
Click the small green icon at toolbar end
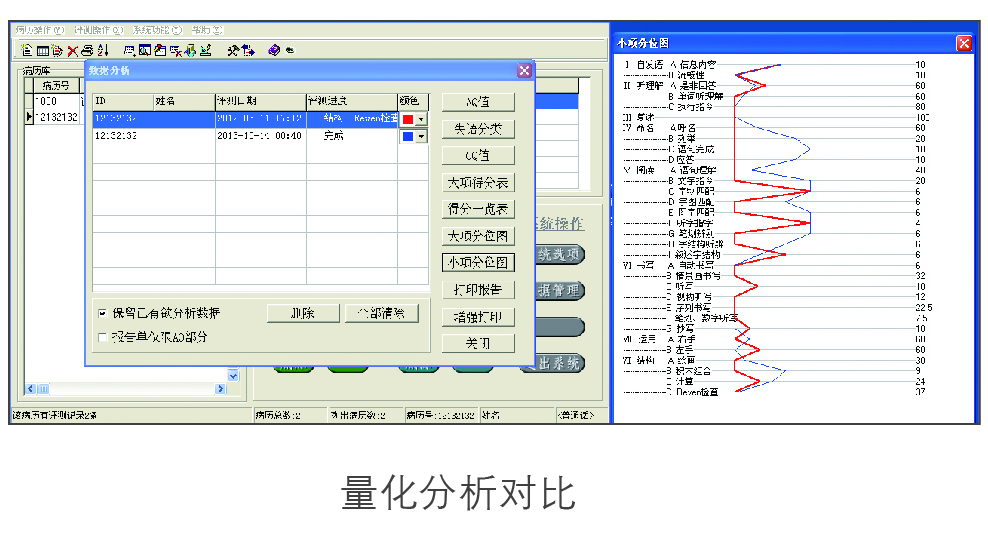tap(289, 50)
